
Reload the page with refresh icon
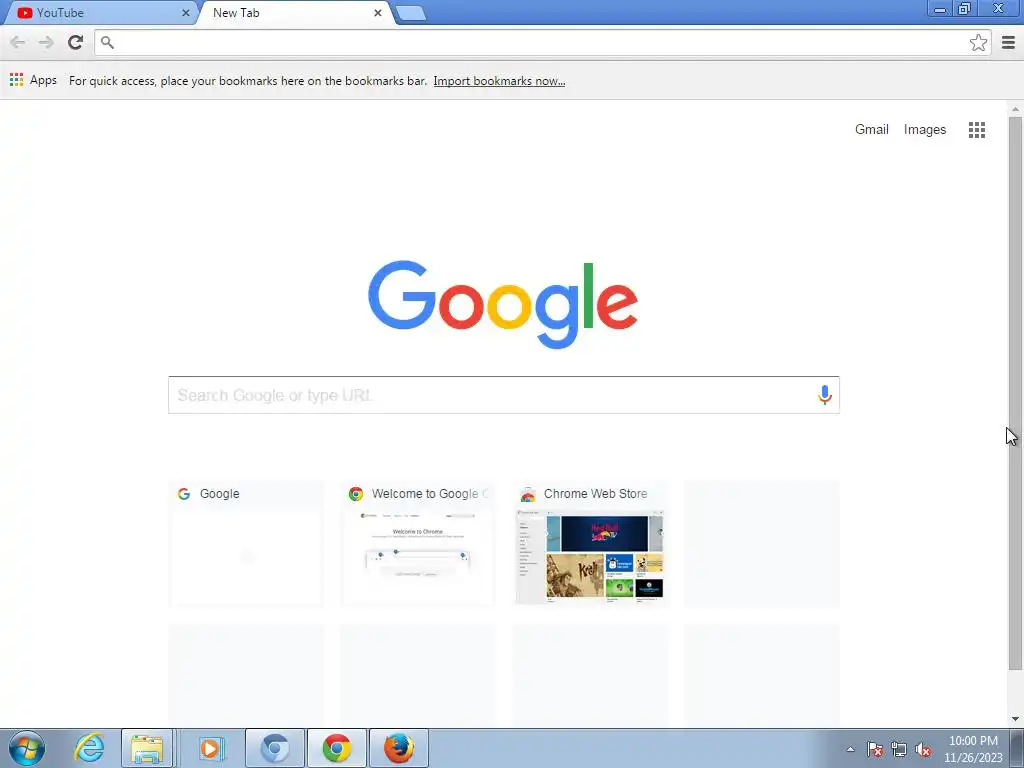[75, 42]
